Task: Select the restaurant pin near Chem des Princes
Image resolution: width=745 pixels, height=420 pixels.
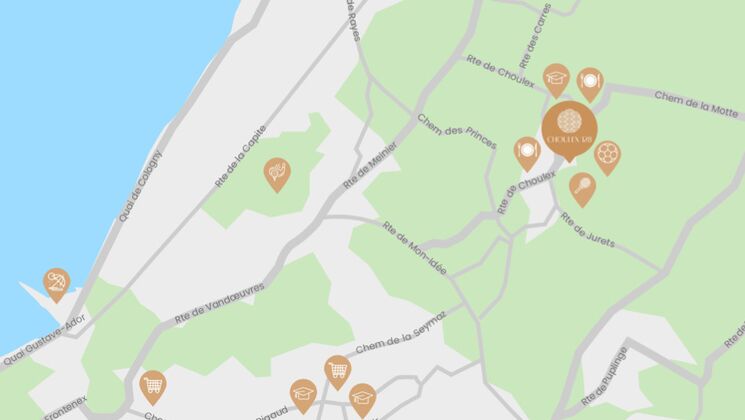Action: [527, 154]
